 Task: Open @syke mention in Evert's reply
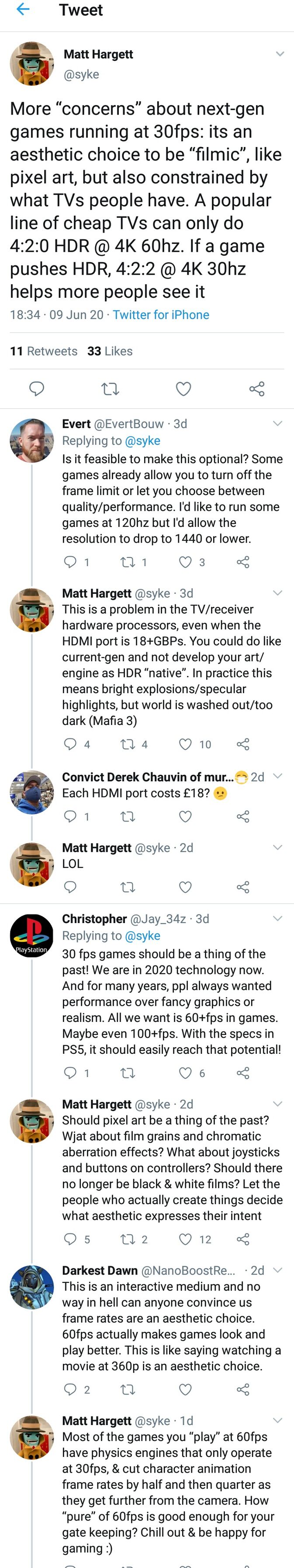(x=142, y=441)
